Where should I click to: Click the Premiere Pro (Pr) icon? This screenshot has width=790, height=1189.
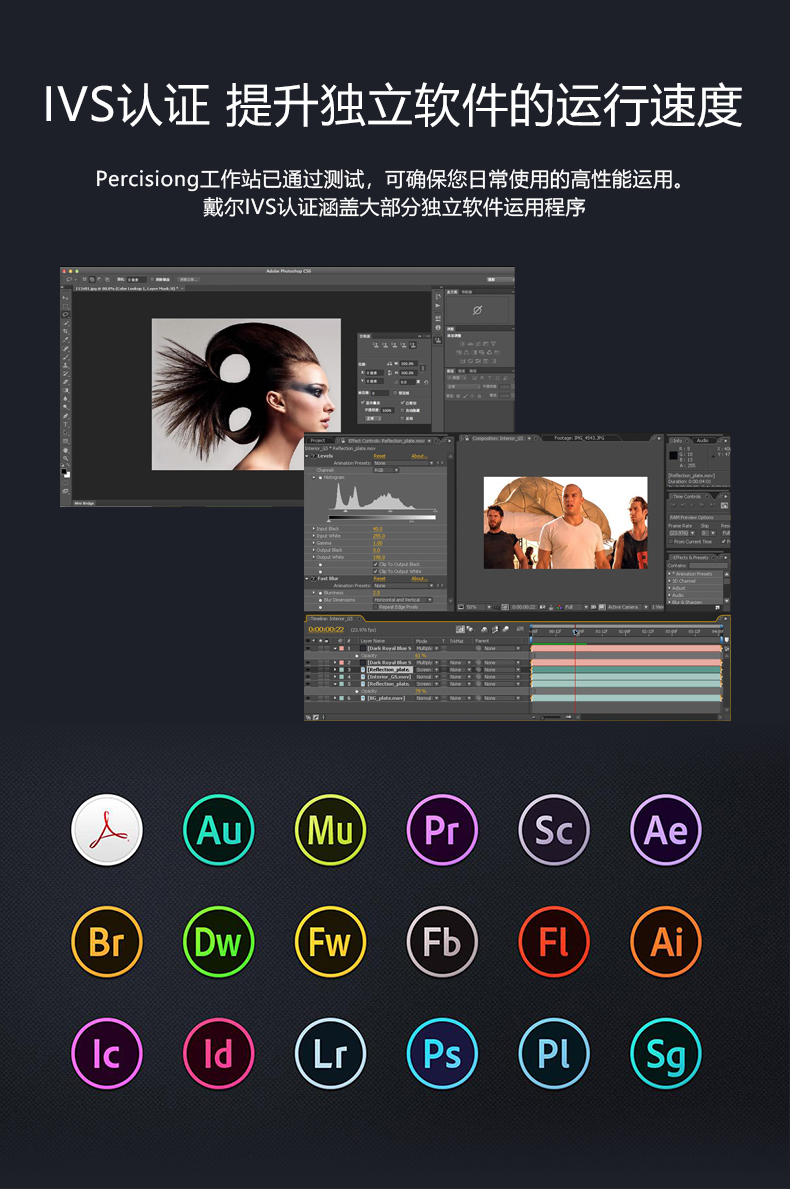click(442, 830)
